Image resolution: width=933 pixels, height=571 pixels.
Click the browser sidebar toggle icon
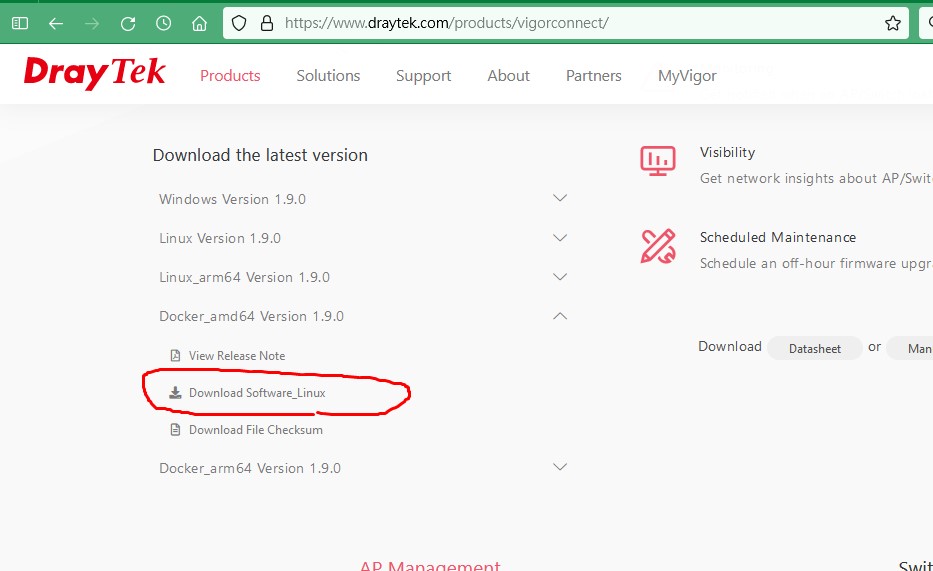pos(19,23)
